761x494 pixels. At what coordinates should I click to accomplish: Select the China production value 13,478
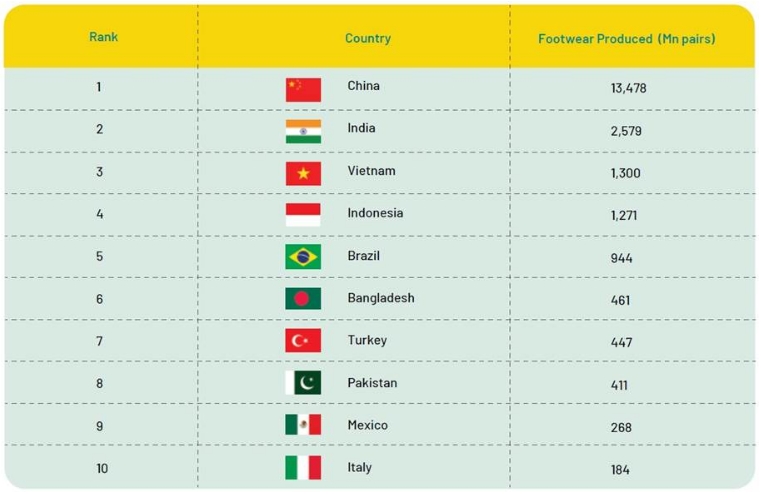[629, 88]
